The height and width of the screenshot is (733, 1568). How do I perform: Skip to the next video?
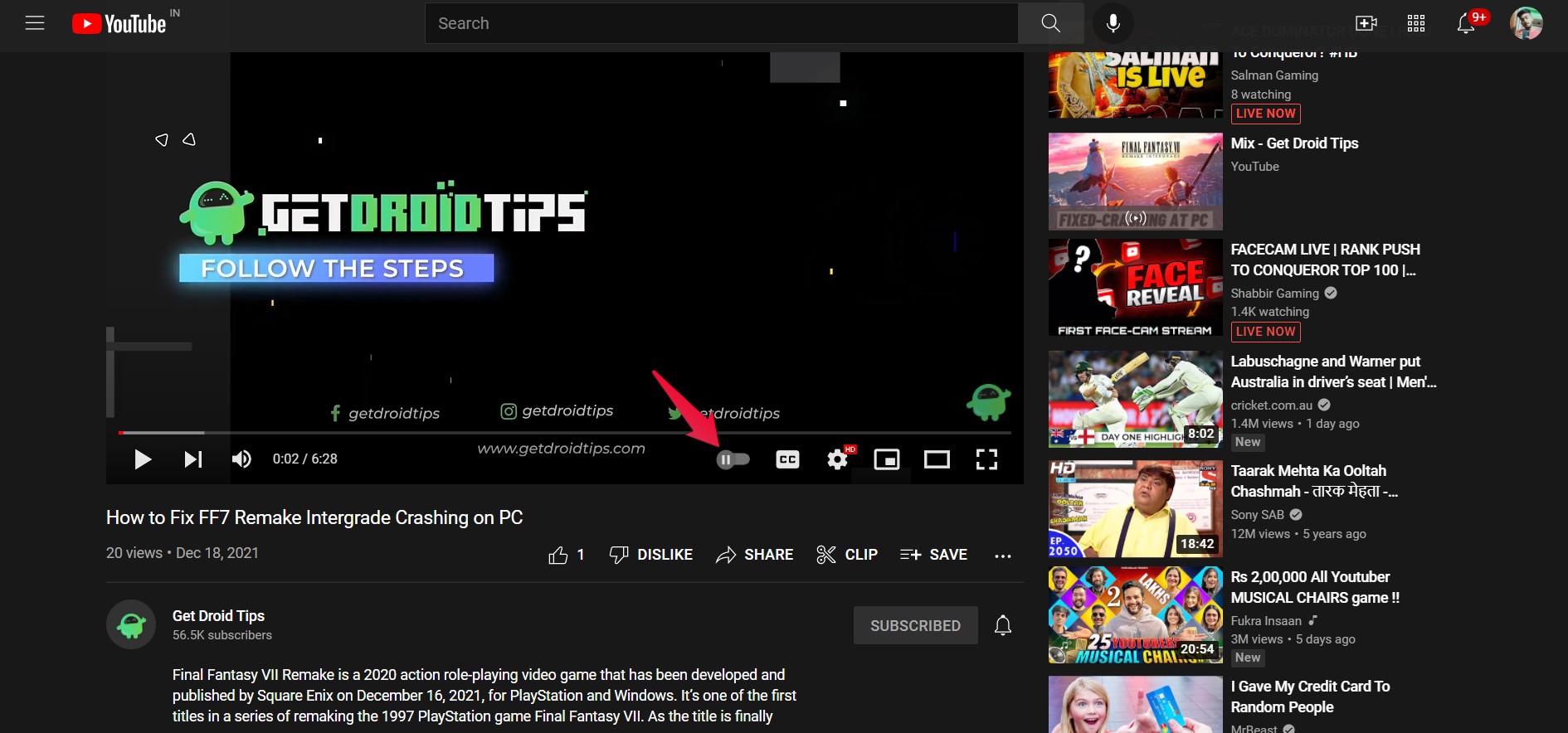point(192,459)
